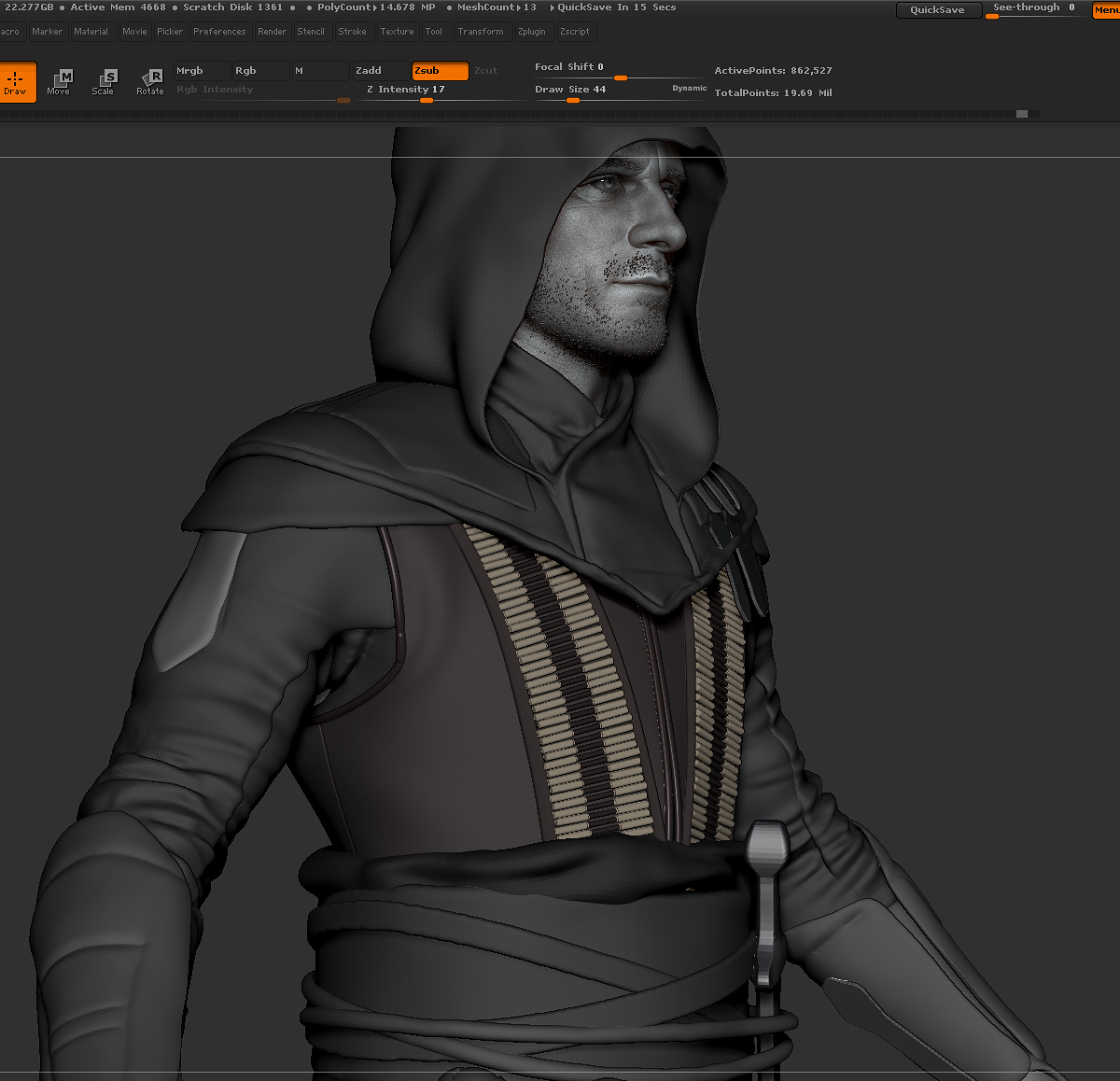Screen dimensions: 1120x1081
Task: Click the sword hilt on the model
Action: [767, 904]
